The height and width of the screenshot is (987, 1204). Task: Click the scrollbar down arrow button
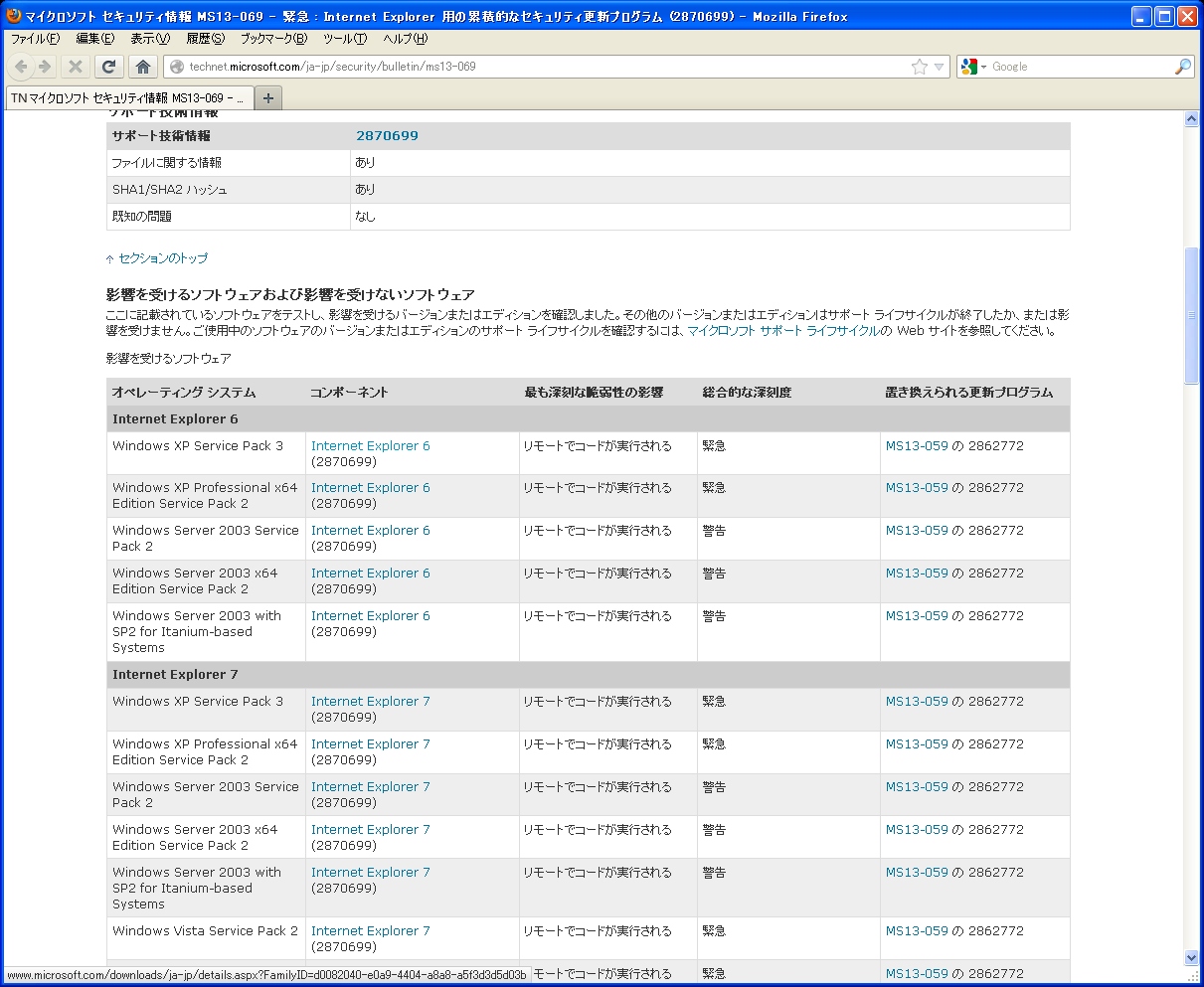pyautogui.click(x=1192, y=957)
